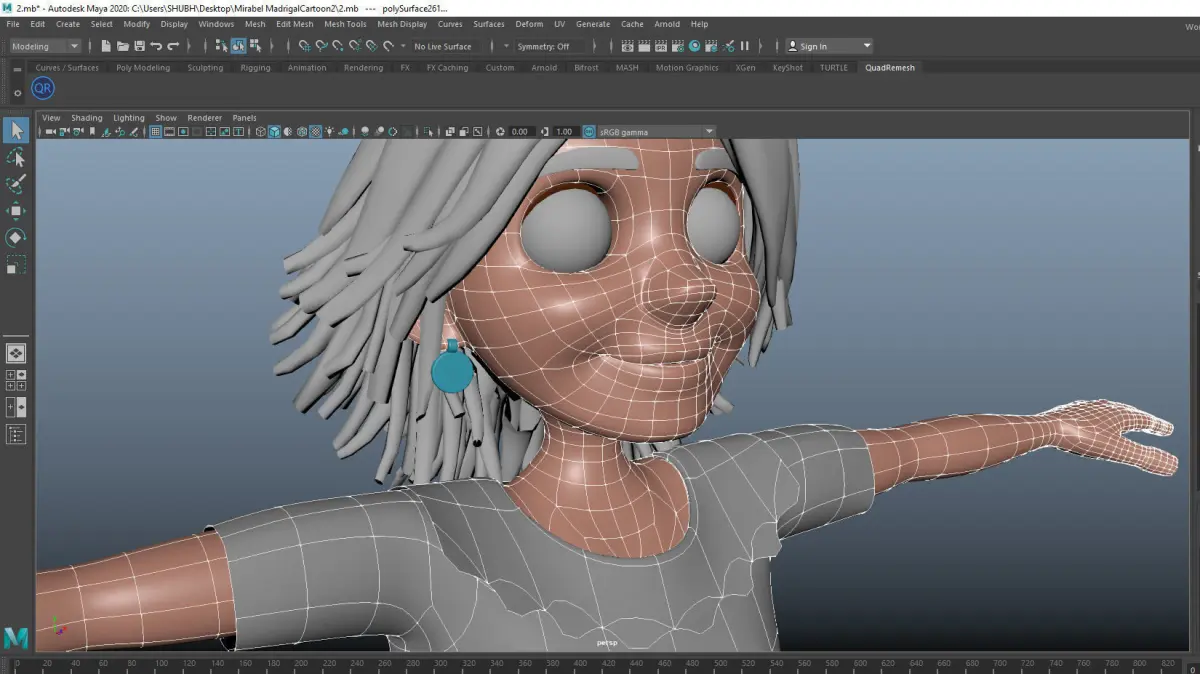Screen dimensions: 1200x674
Task: Select the arrow Select tool
Action: 16,130
